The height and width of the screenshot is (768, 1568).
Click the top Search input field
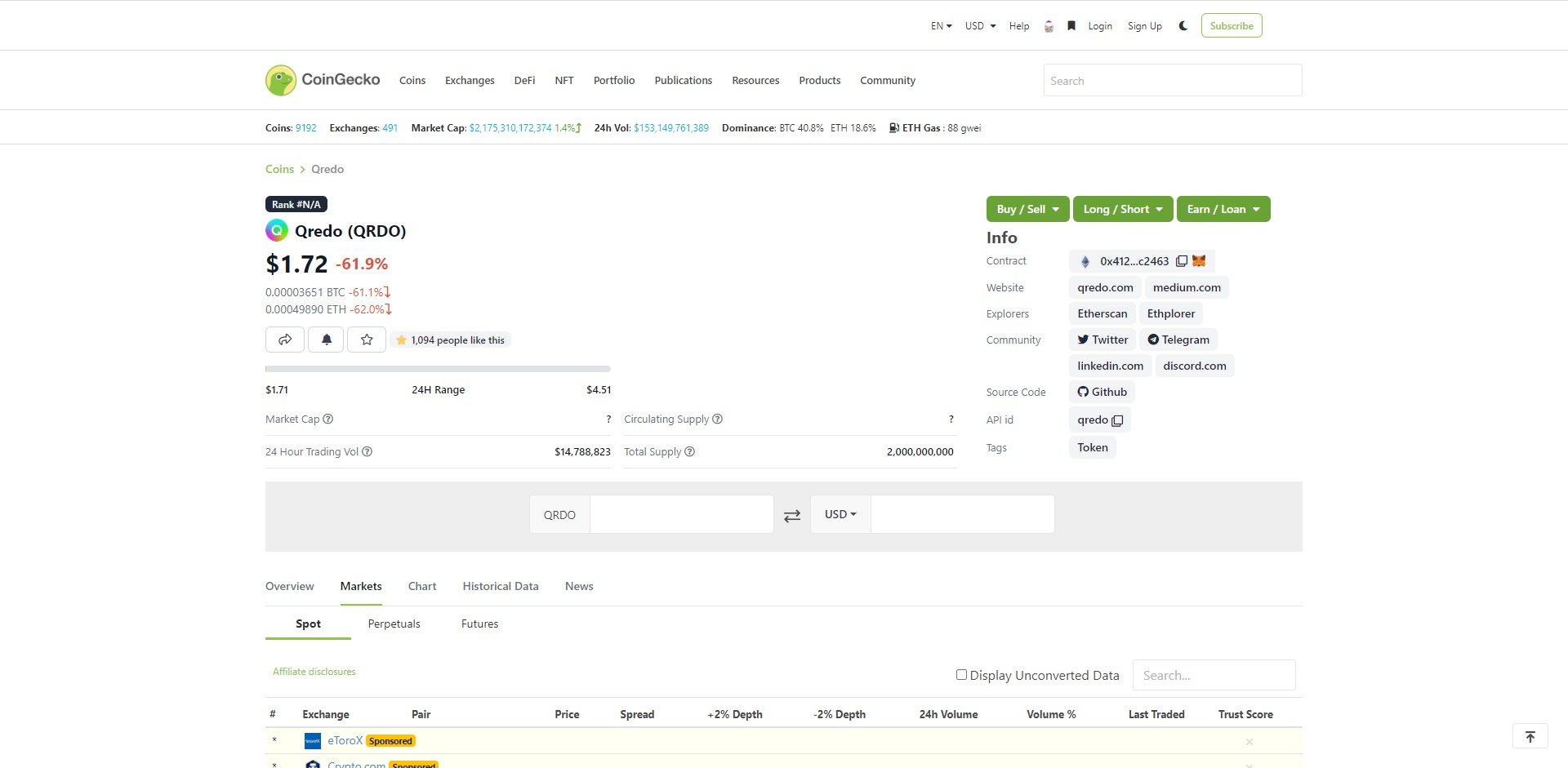point(1172,81)
